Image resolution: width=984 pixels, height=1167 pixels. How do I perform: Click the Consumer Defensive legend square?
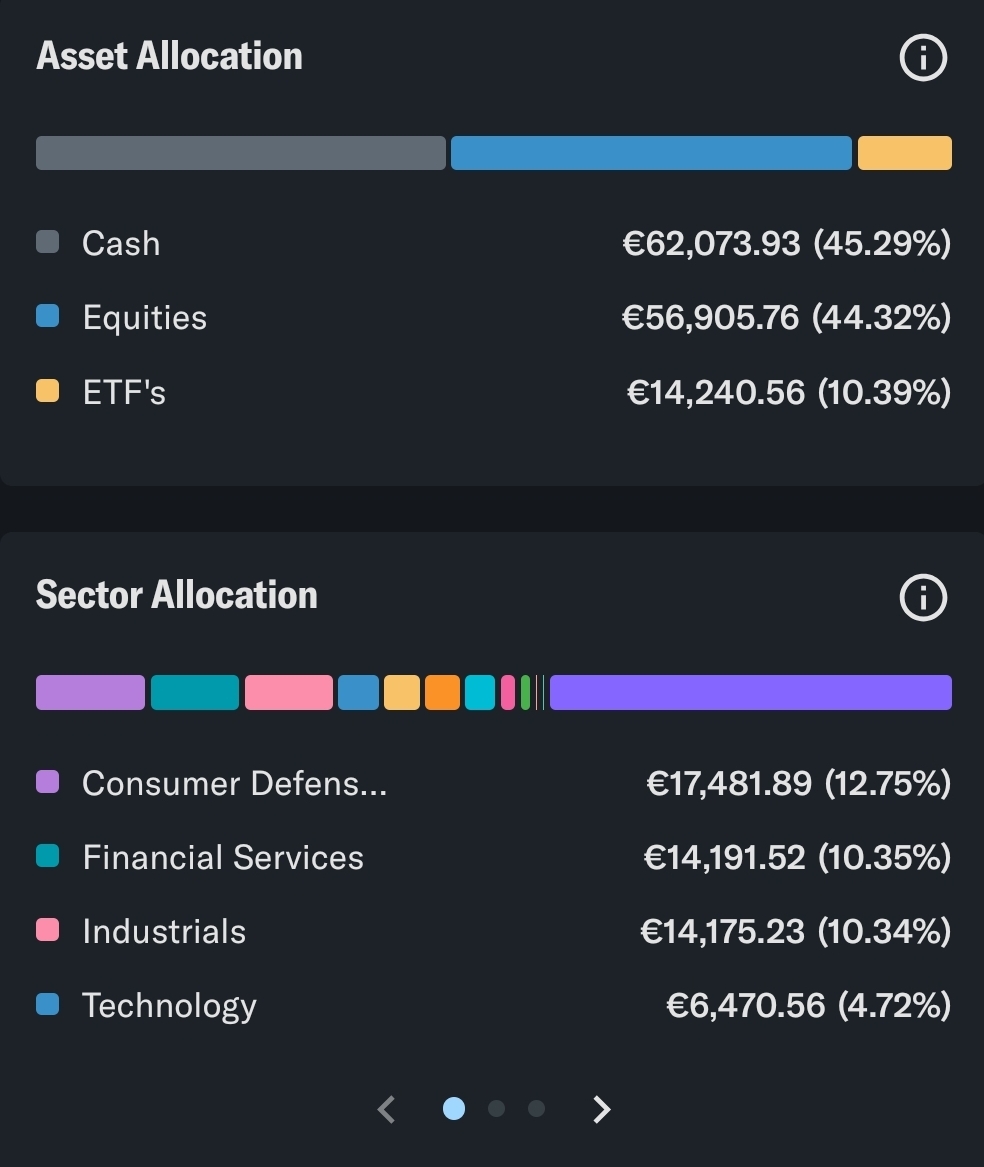pos(47,782)
